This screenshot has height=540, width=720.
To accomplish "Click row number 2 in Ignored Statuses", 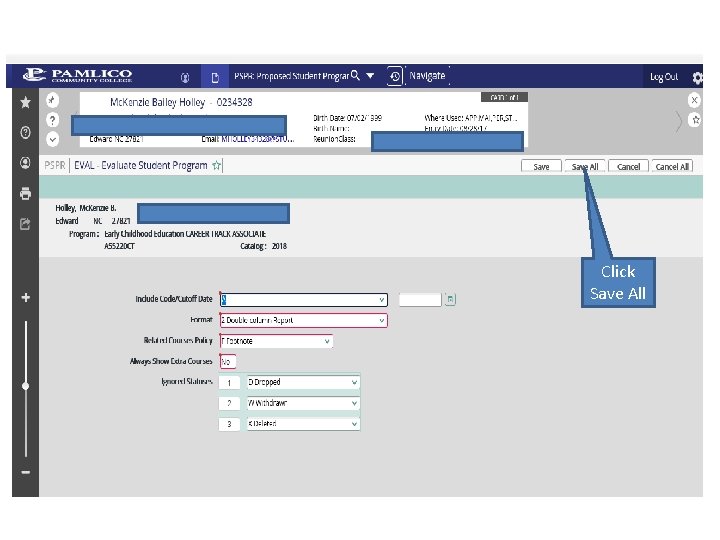I will pyautogui.click(x=229, y=403).
